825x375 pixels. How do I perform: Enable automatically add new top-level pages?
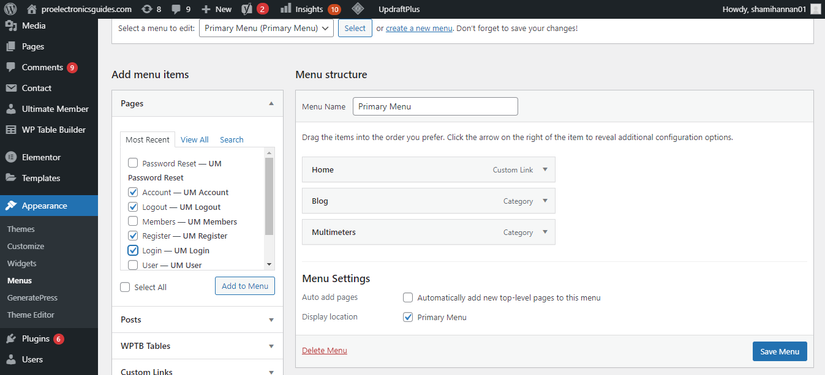pyautogui.click(x=408, y=298)
